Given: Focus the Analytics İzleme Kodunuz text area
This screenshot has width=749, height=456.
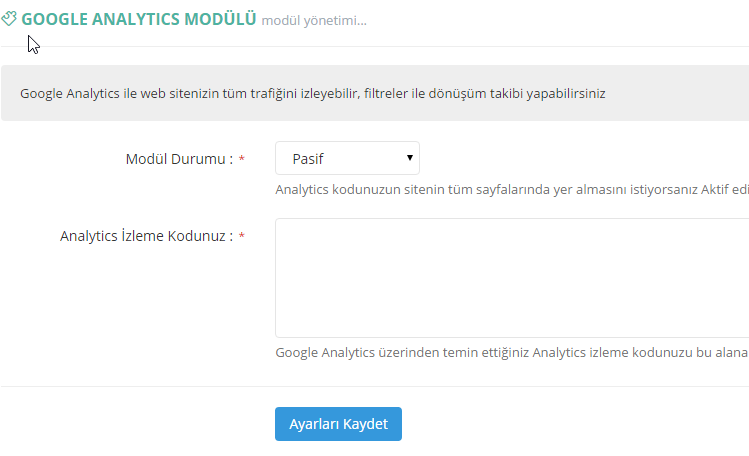Looking at the screenshot, I should pos(511,278).
